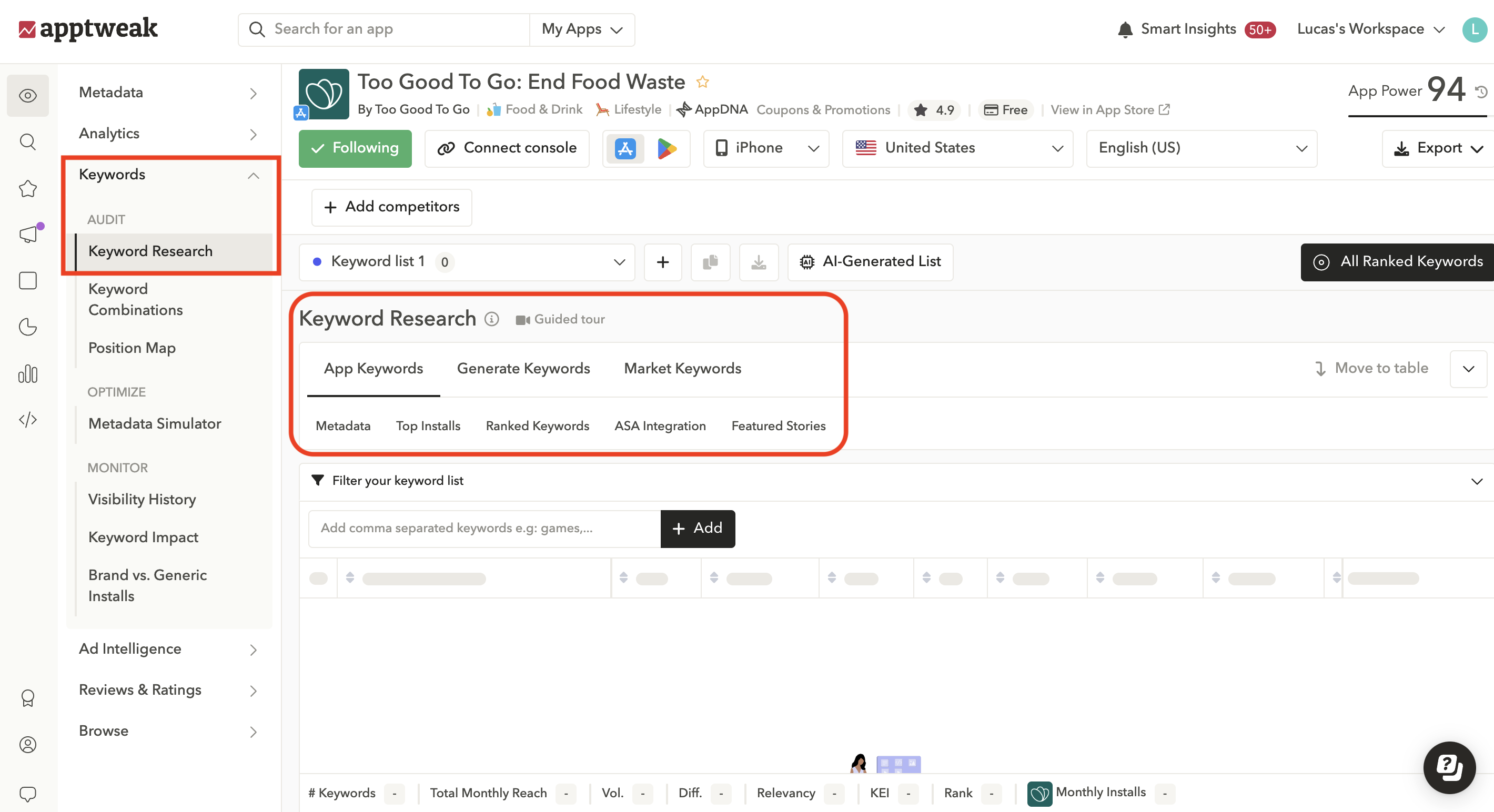
Task: Open the View in App Store link
Action: (x=1110, y=109)
